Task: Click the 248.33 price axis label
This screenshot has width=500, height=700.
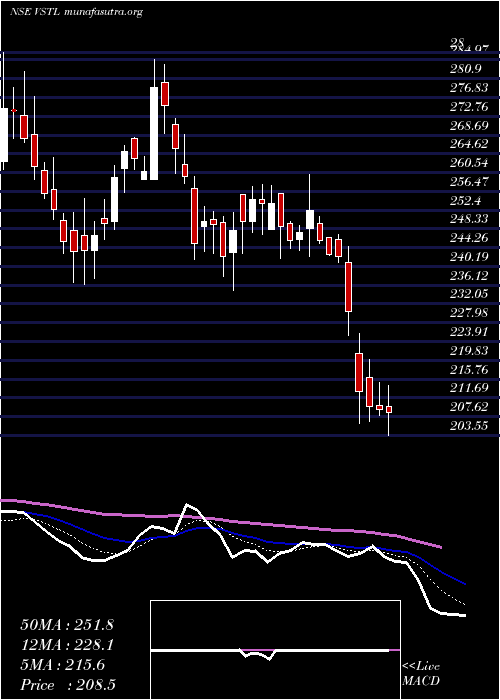Action: coord(469,219)
